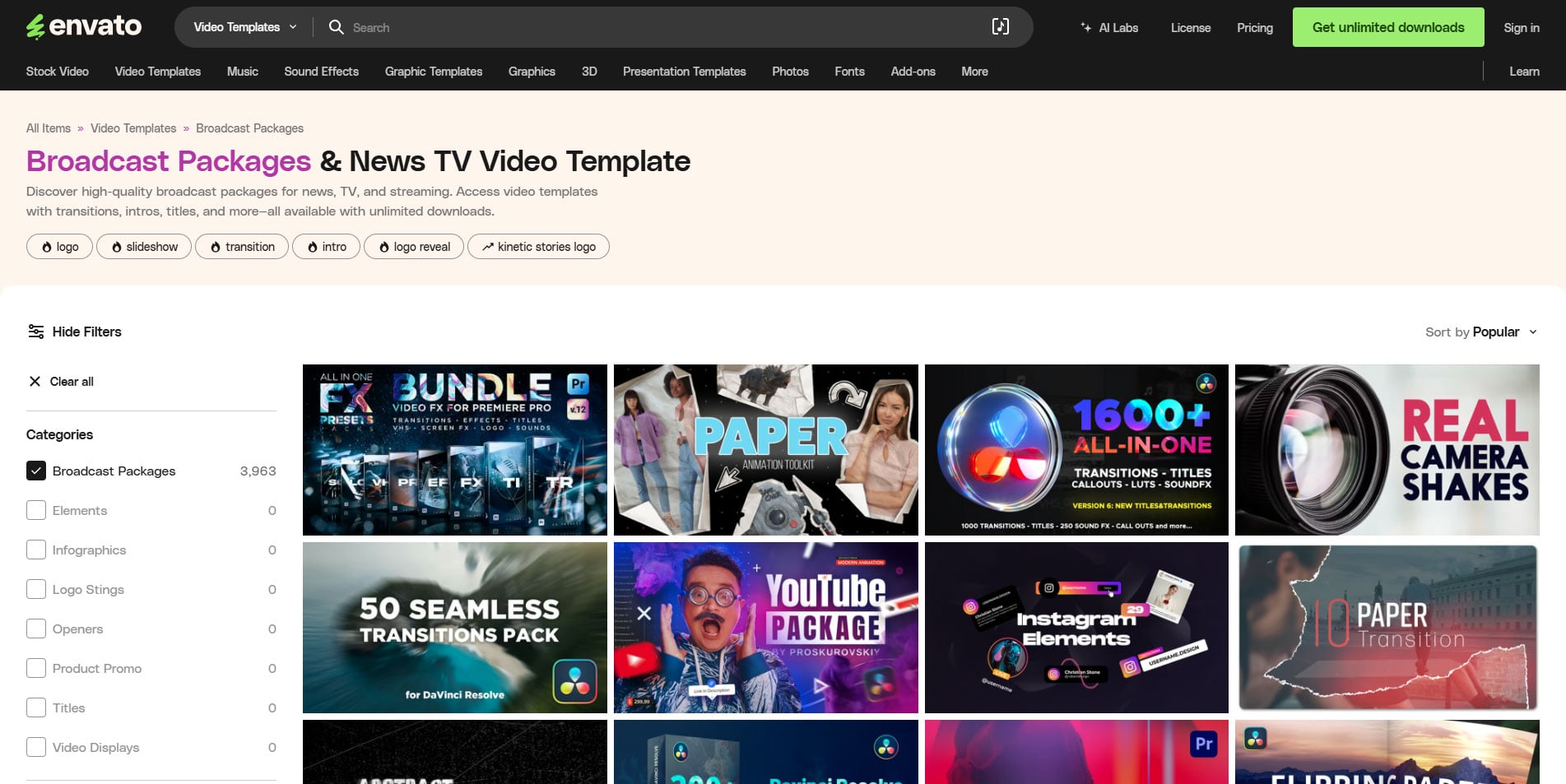The width and height of the screenshot is (1566, 784).
Task: Open Presentation Templates nav item
Action: coord(685,72)
